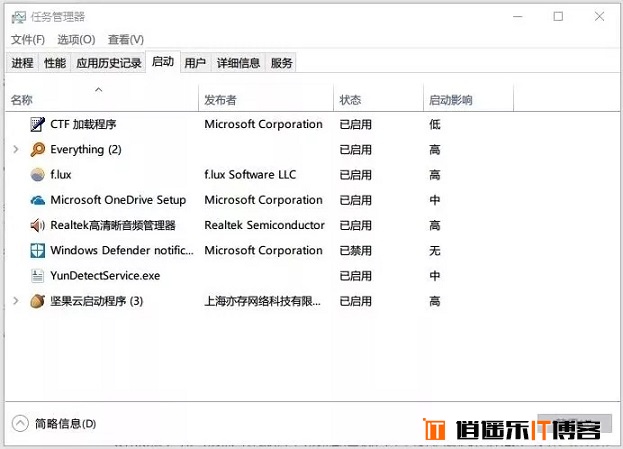
Task: Select 坚果云启动程序 (3) entry name
Action: pos(97,301)
